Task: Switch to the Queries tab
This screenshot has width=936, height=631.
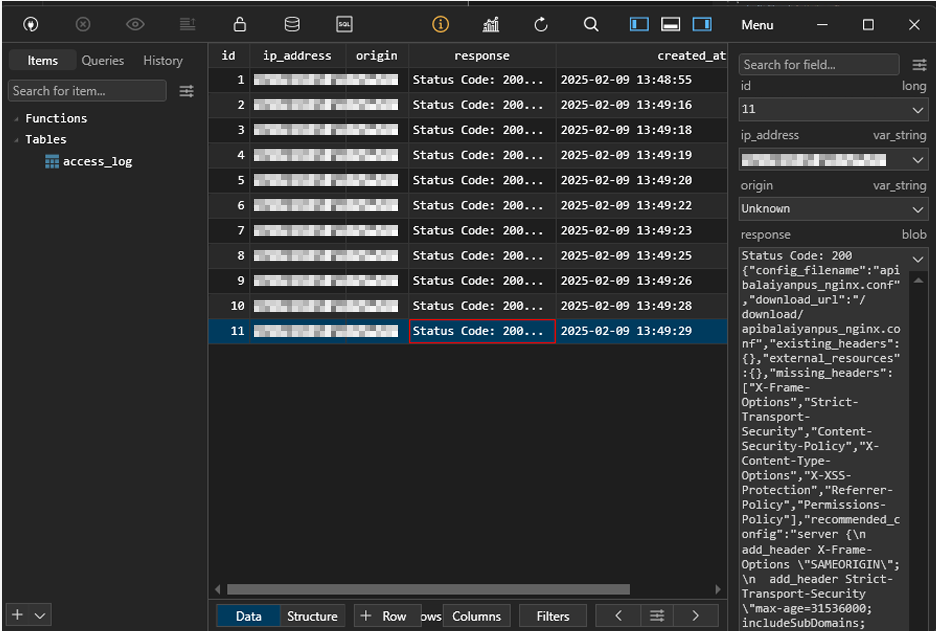Action: coord(102,60)
